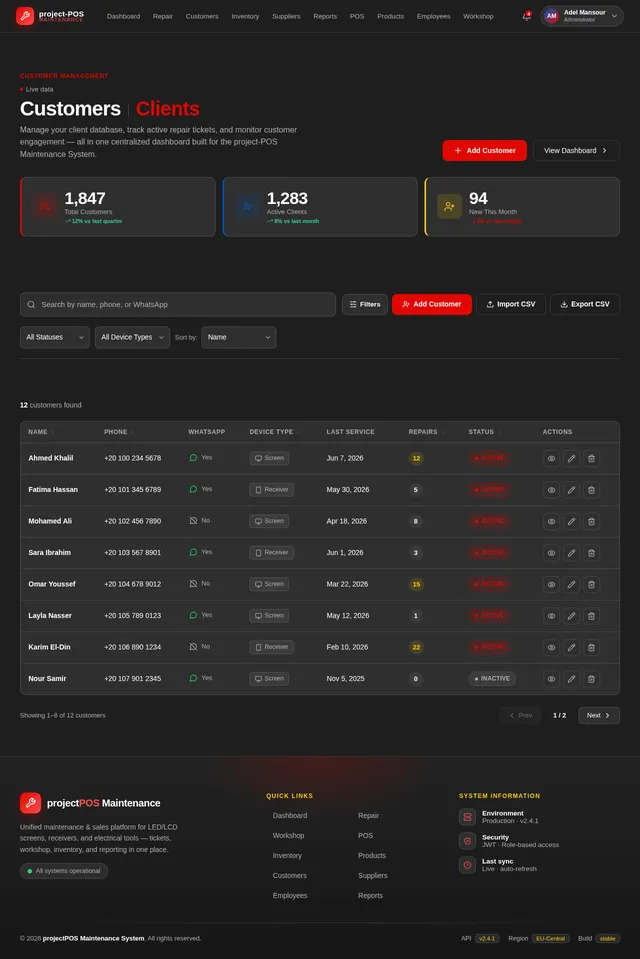The image size is (640, 959).
Task: Switch to Workshop in top navigation
Action: click(478, 17)
